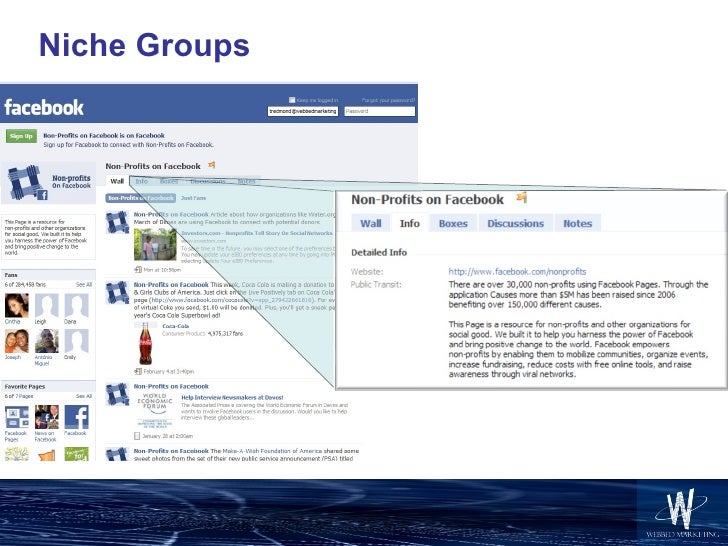
Task: Open the Coca-Cola page link
Action: [x=176, y=326]
